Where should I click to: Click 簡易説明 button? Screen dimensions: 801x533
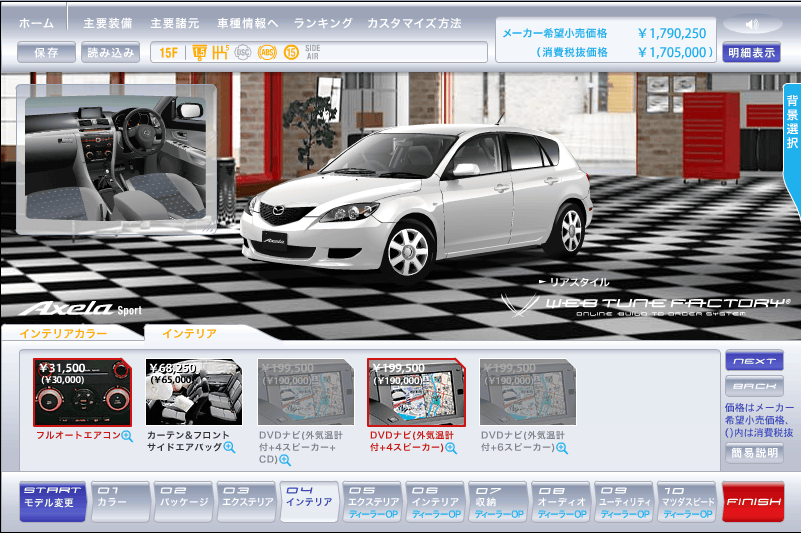click(x=755, y=453)
